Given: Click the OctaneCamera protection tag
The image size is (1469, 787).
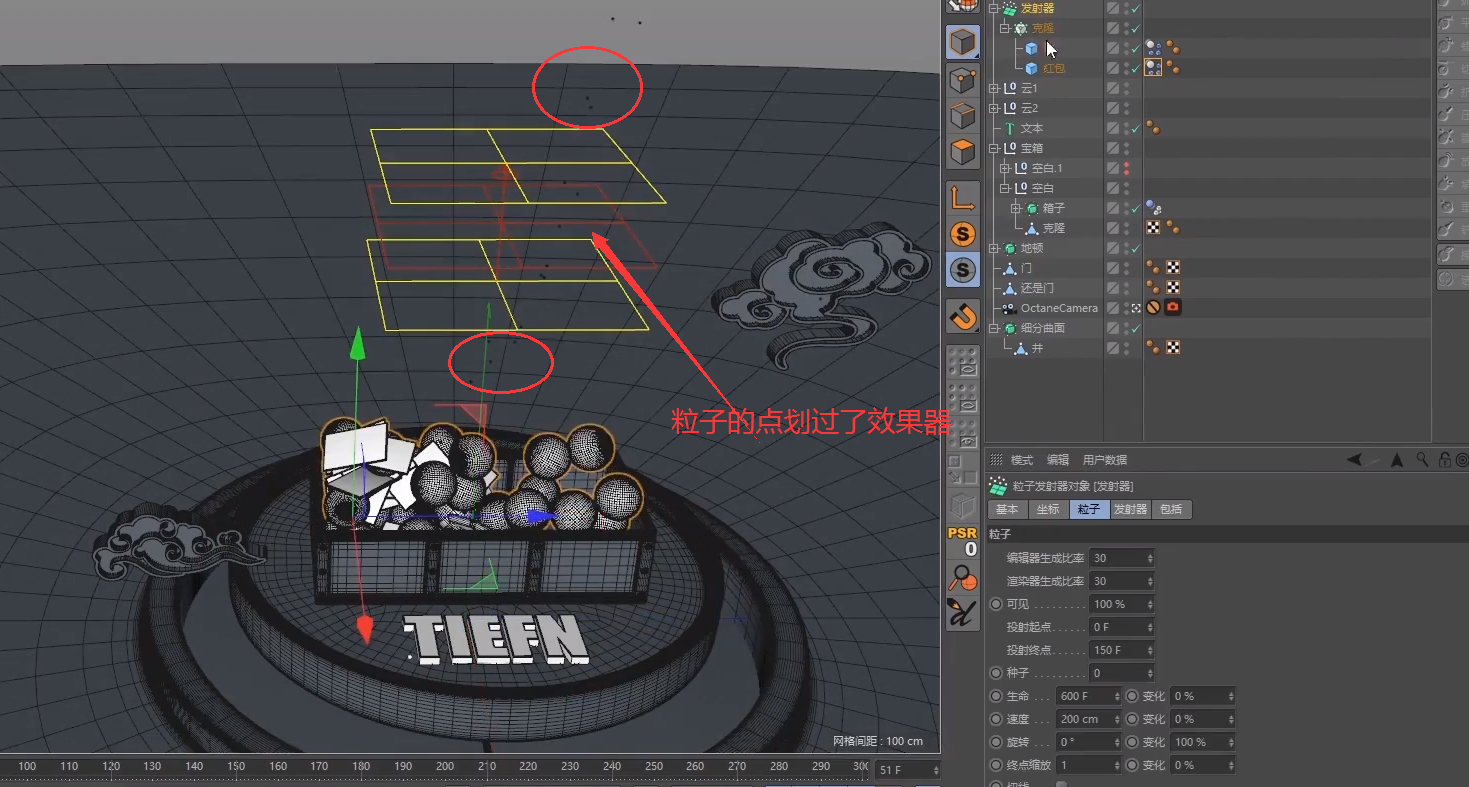Looking at the screenshot, I should [x=1153, y=308].
